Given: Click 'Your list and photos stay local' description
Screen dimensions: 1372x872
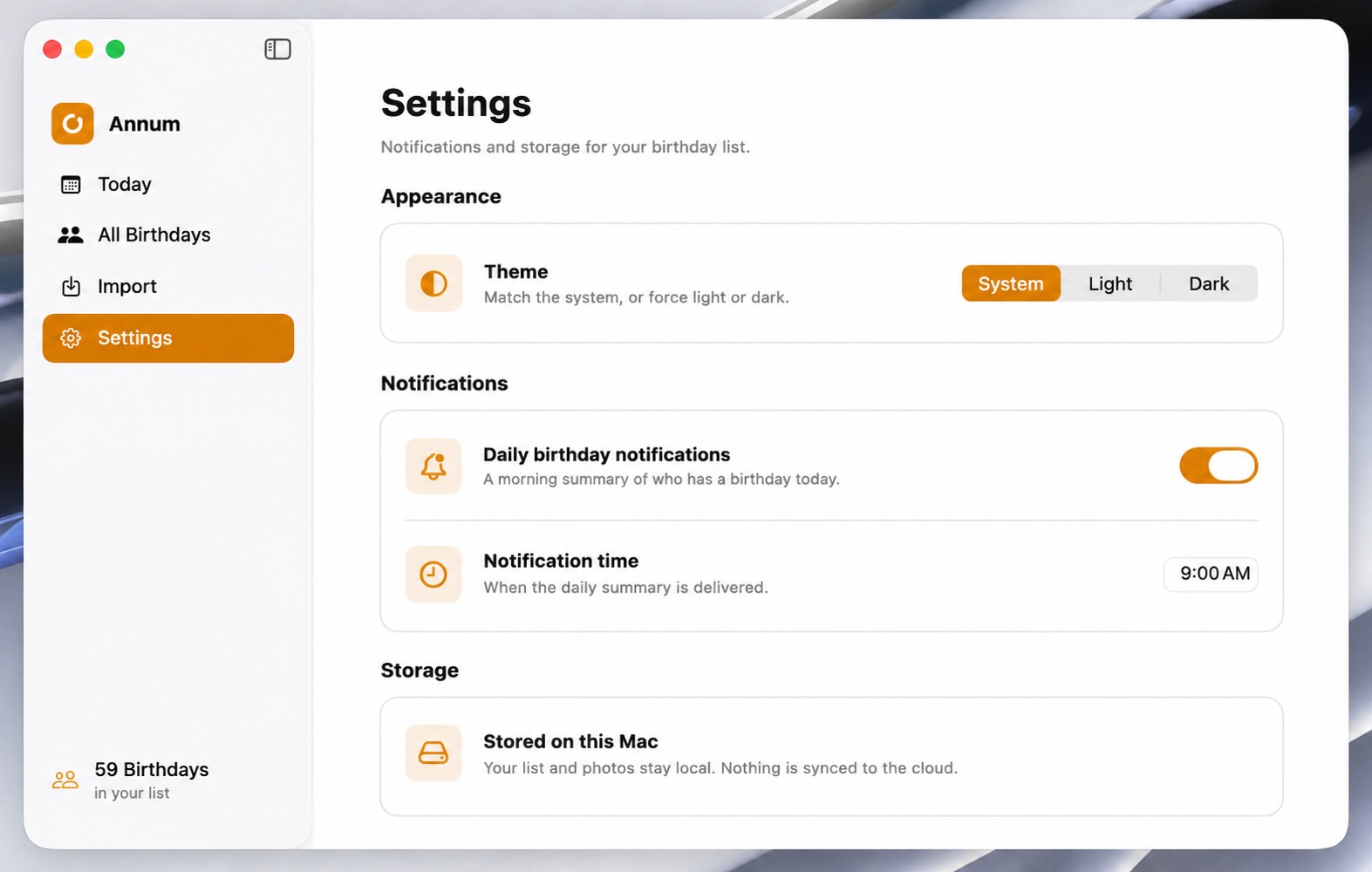Looking at the screenshot, I should click(x=720, y=767).
